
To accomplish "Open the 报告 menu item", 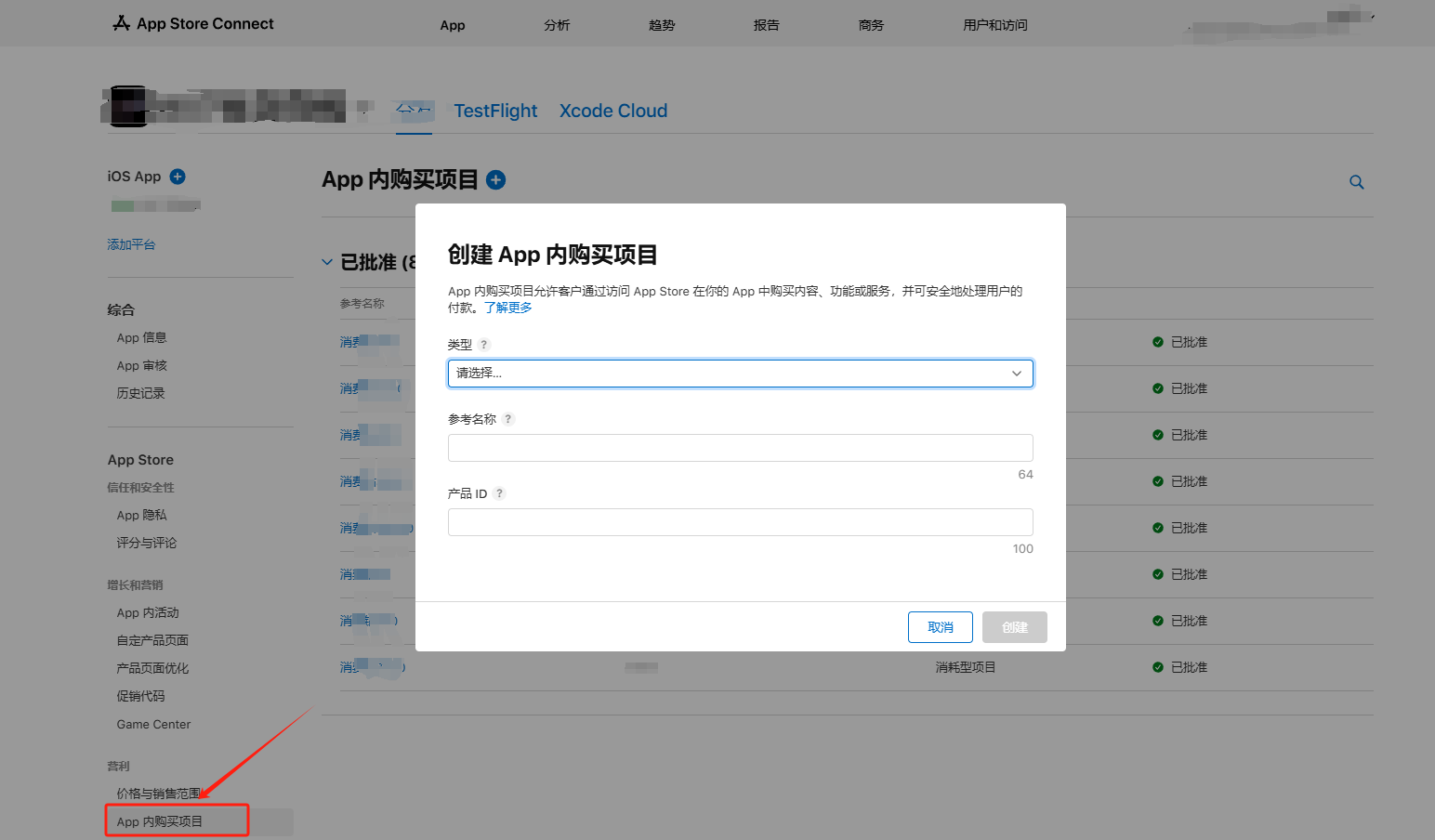I will pos(767,25).
